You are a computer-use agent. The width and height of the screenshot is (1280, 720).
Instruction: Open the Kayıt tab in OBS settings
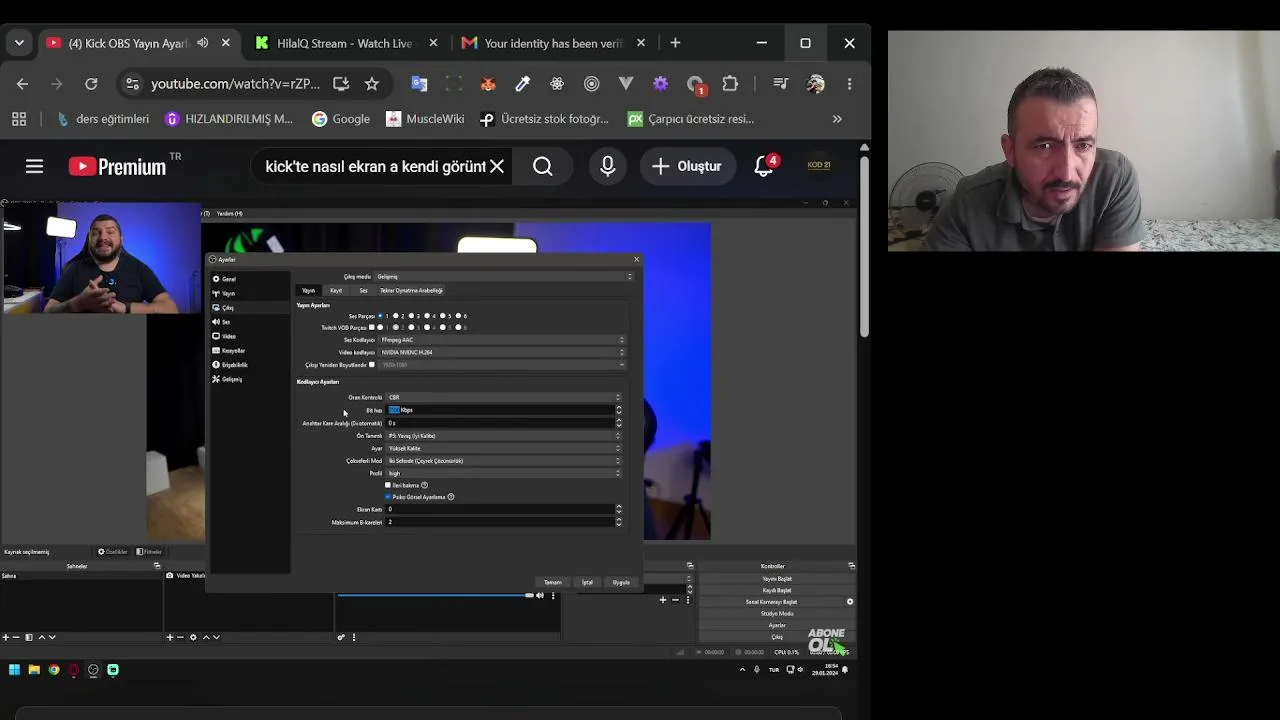[x=336, y=291]
